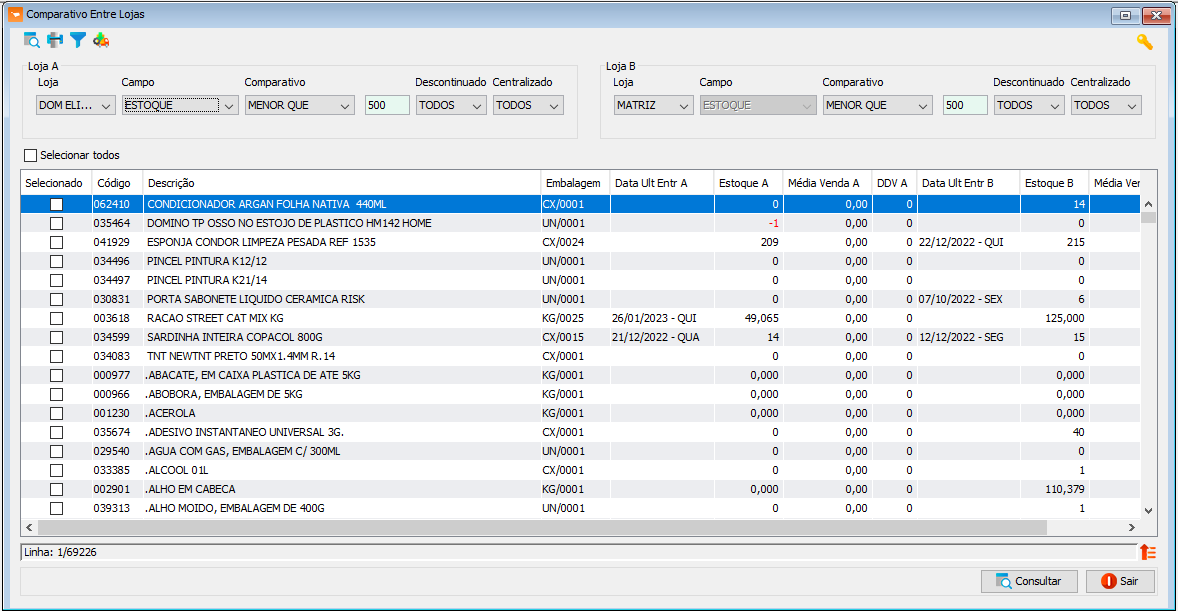Open Loja B Descontinuado dropdown
The width and height of the screenshot is (1178, 613).
(1028, 105)
